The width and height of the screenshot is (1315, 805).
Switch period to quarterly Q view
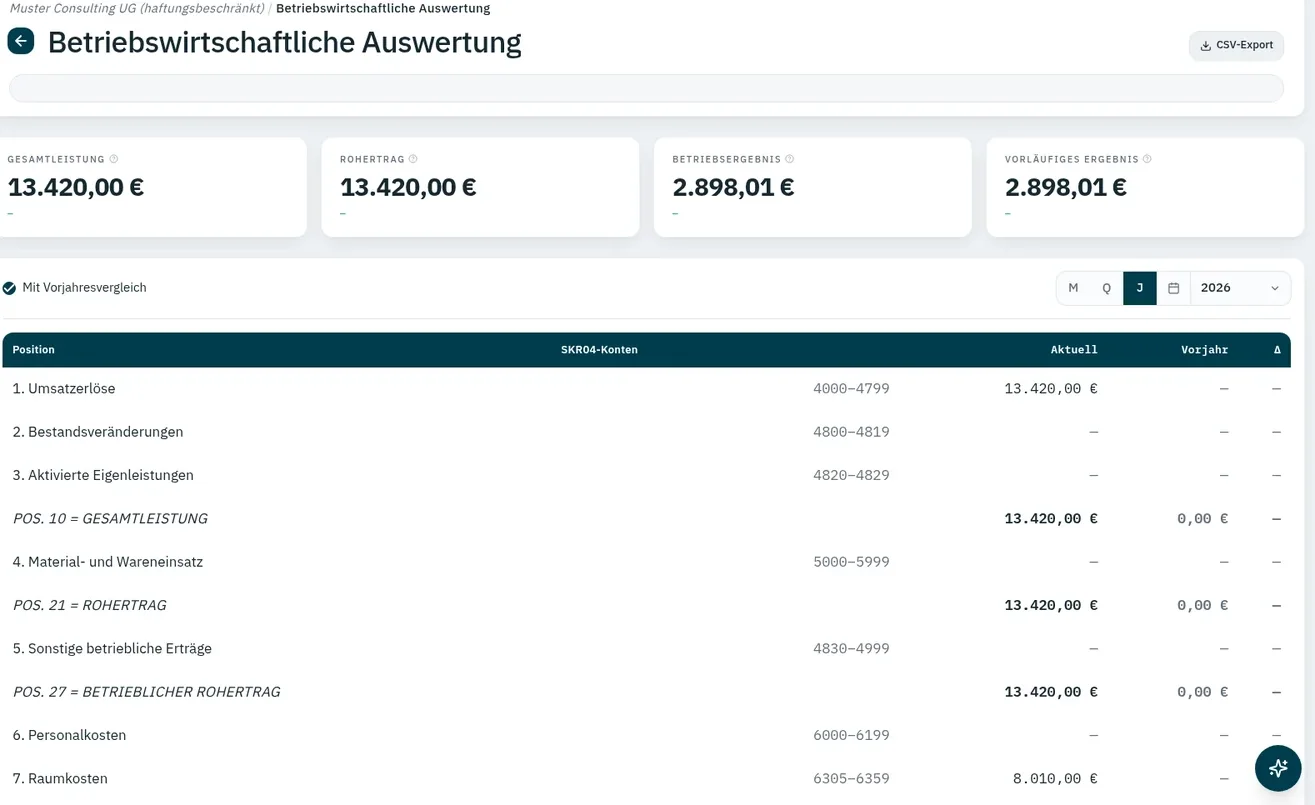[x=1106, y=288]
